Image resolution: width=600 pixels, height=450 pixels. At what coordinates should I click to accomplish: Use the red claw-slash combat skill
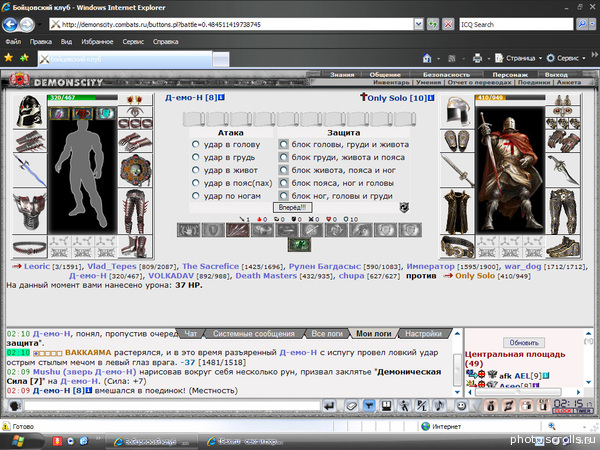point(238,230)
